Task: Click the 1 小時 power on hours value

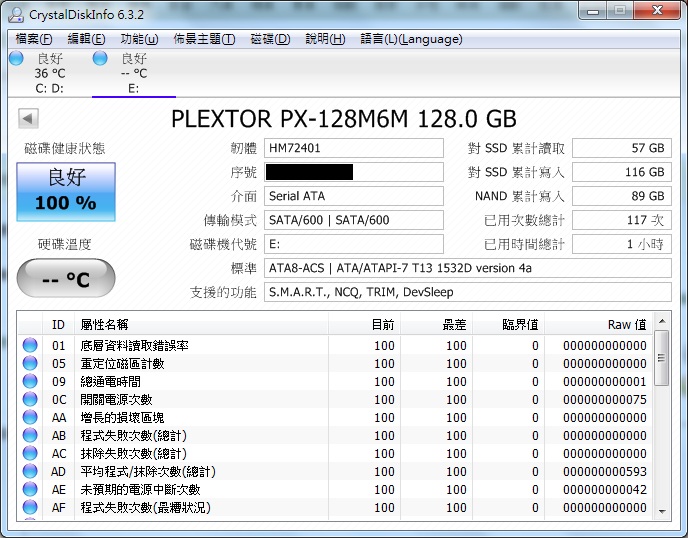Action: tap(622, 244)
